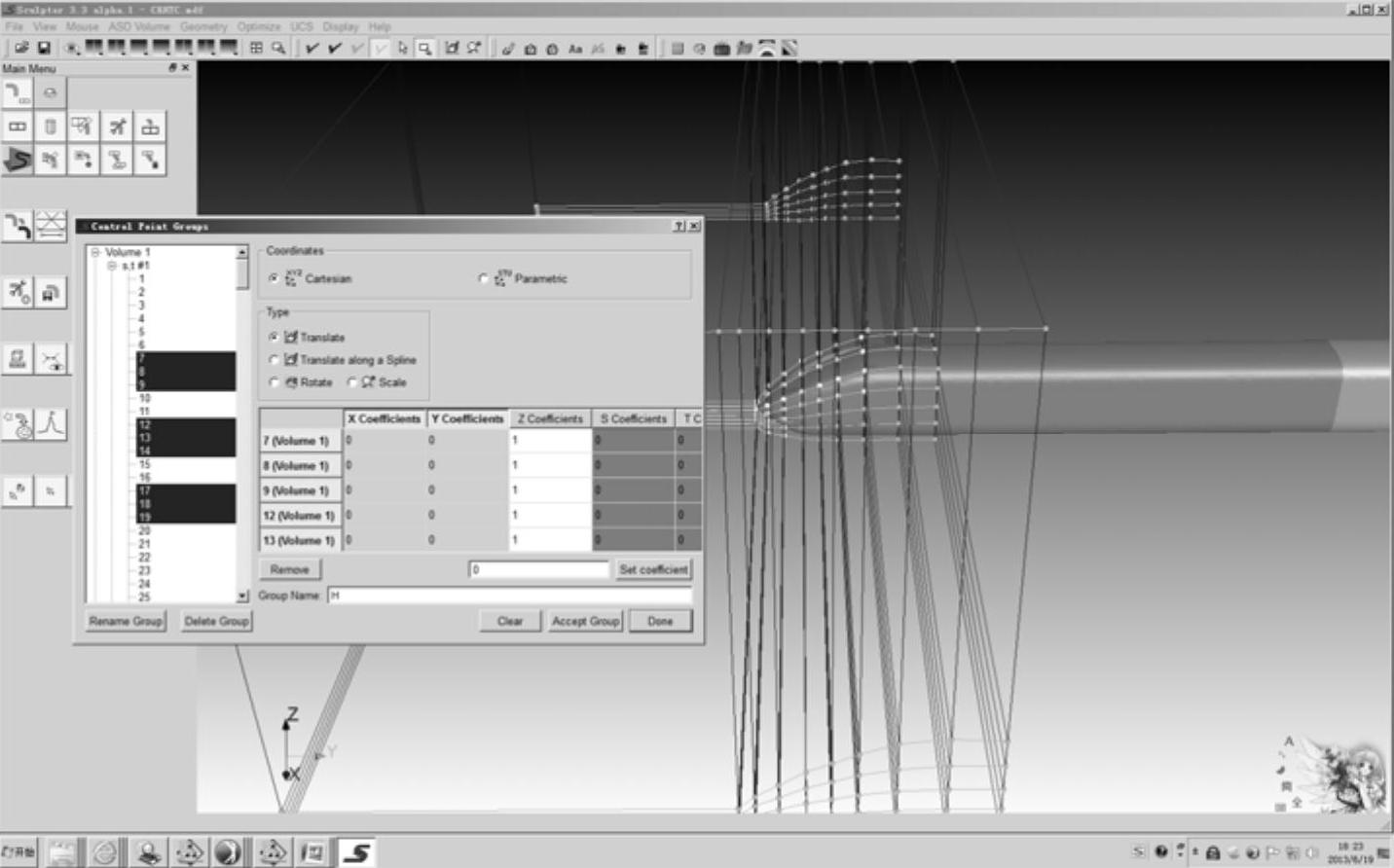Click the grid view toolbar icon
The width and height of the screenshot is (1394, 868).
pyautogui.click(x=256, y=48)
